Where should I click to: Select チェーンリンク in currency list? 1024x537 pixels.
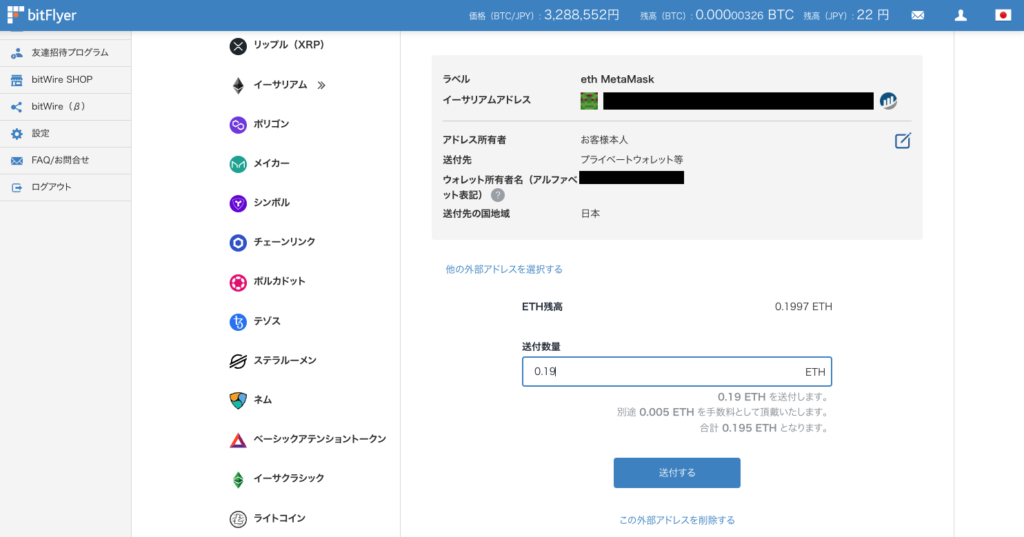(x=284, y=242)
